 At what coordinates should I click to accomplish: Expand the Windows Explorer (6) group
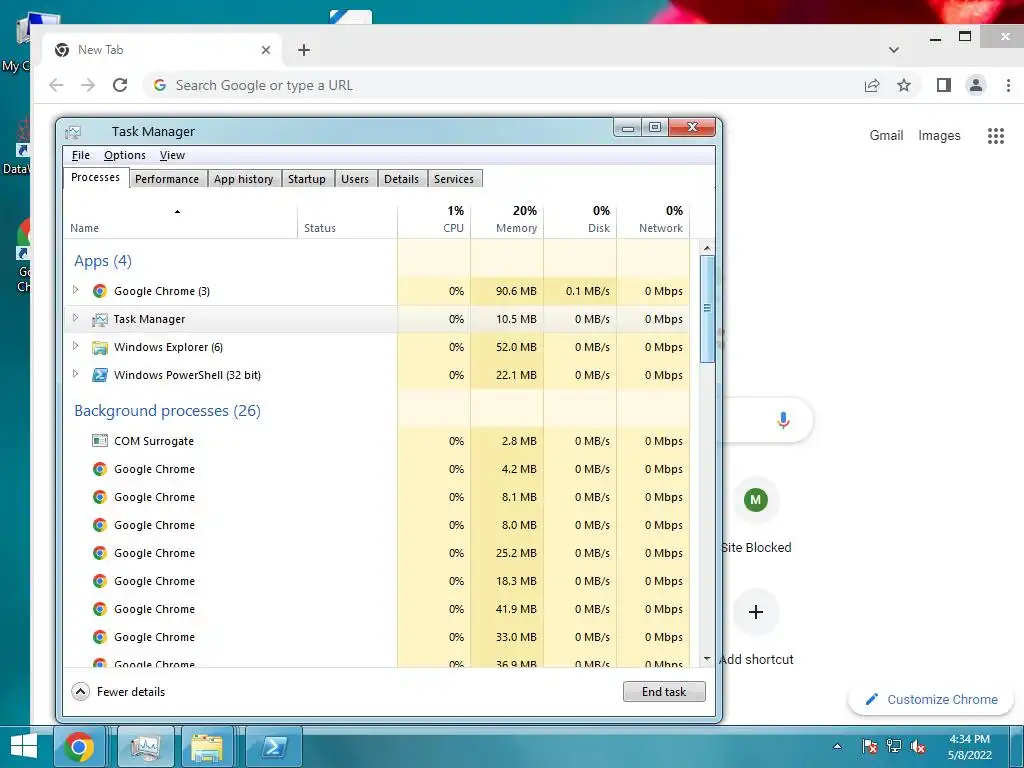[75, 346]
